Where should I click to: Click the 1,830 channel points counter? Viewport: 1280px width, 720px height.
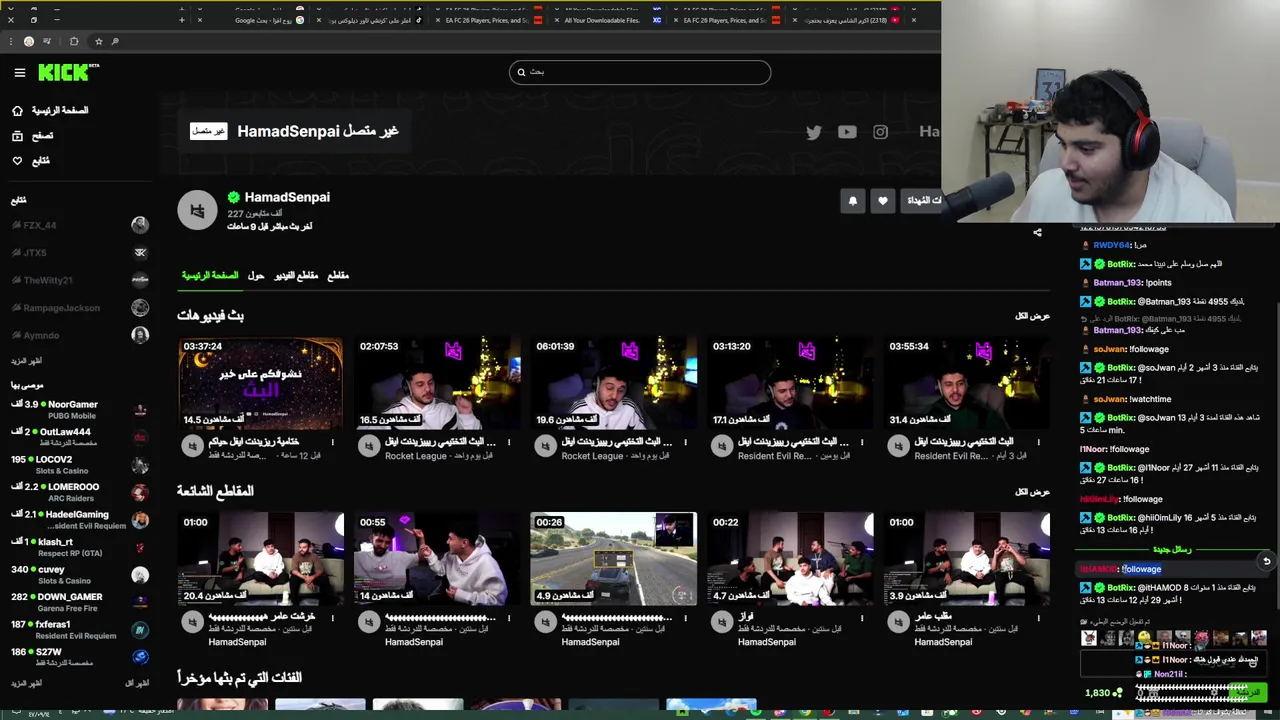(x=1103, y=692)
